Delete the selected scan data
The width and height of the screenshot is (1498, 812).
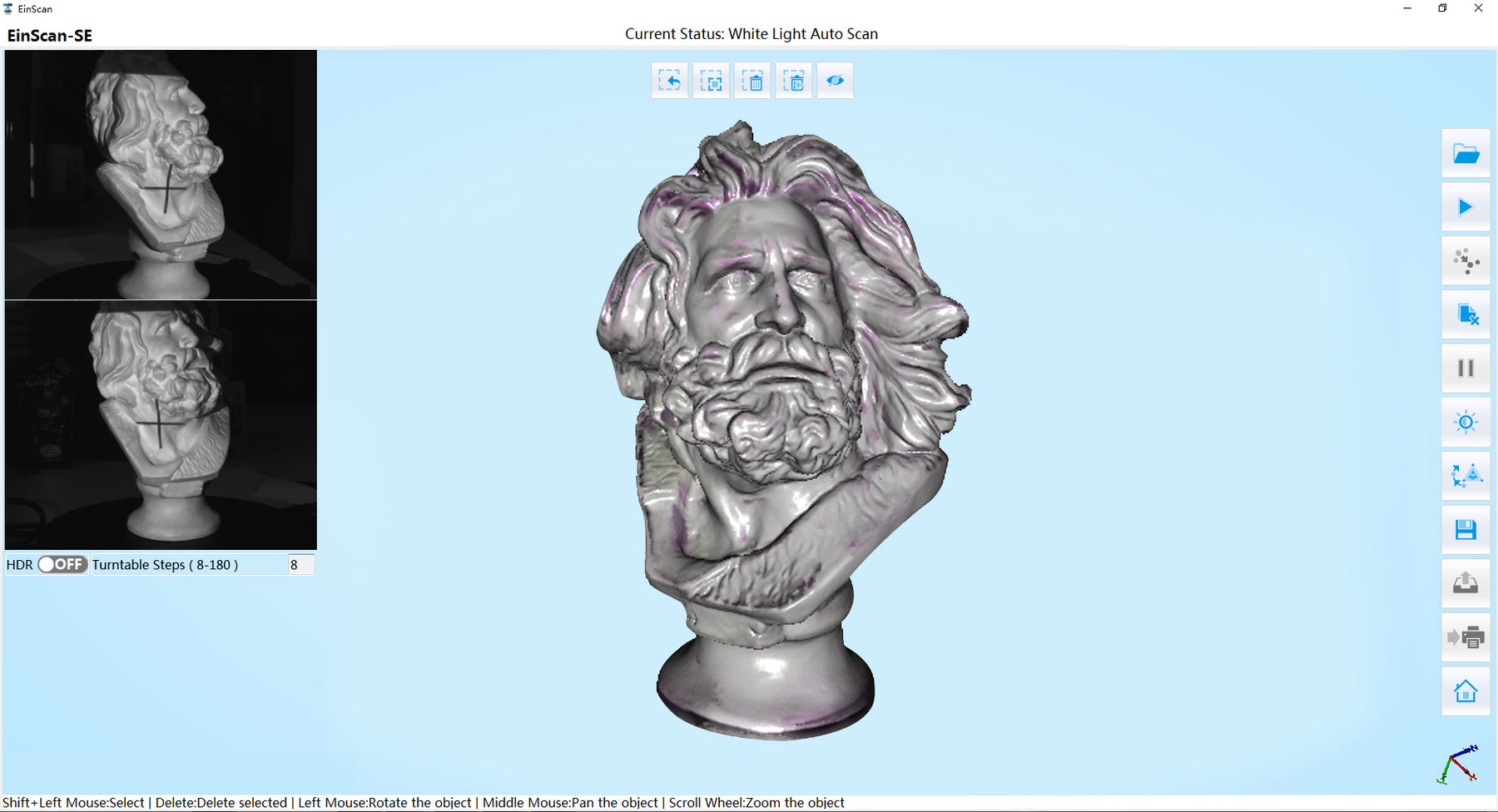752,81
